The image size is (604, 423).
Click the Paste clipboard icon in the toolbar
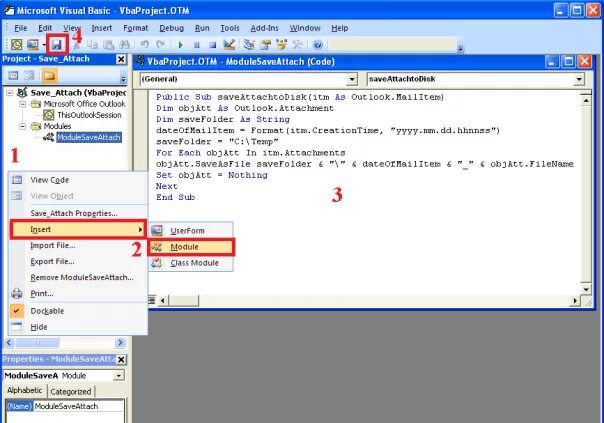point(109,45)
